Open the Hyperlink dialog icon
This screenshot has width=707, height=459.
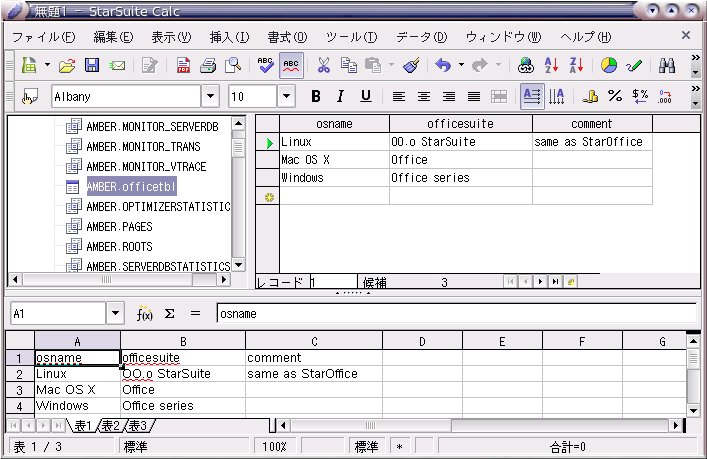pos(526,66)
